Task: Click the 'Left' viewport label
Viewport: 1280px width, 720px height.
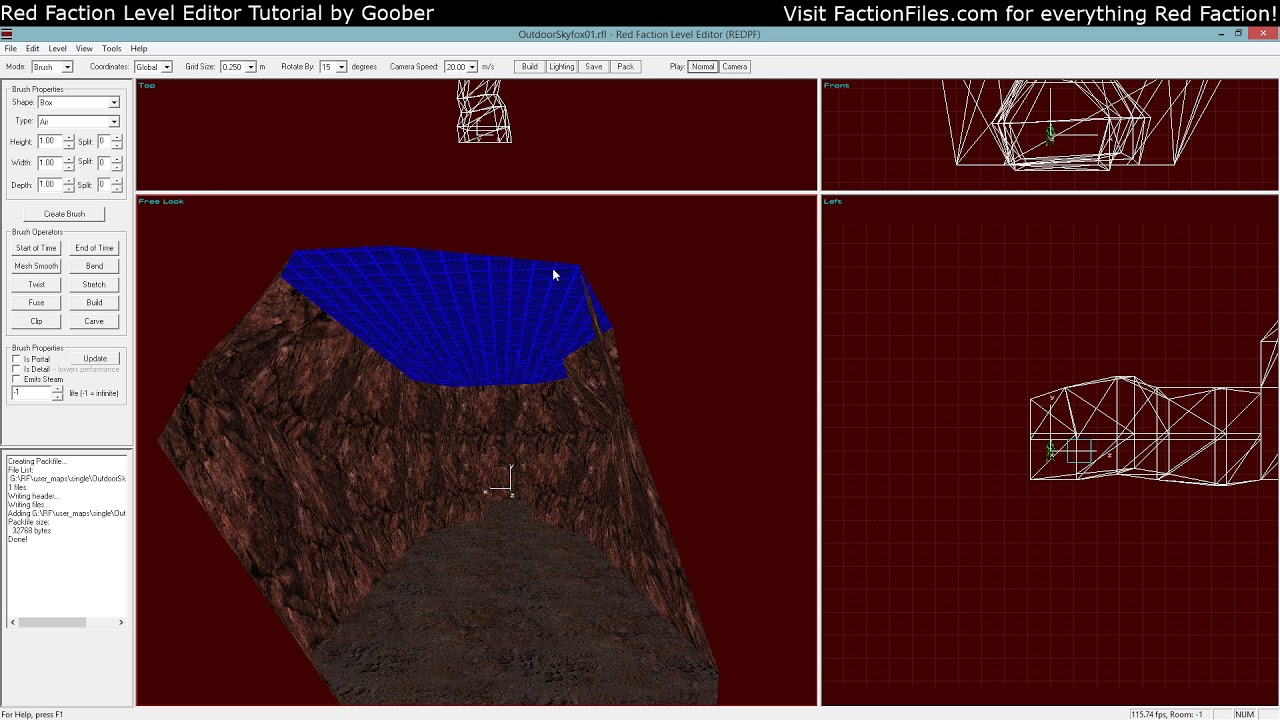Action: coord(833,202)
